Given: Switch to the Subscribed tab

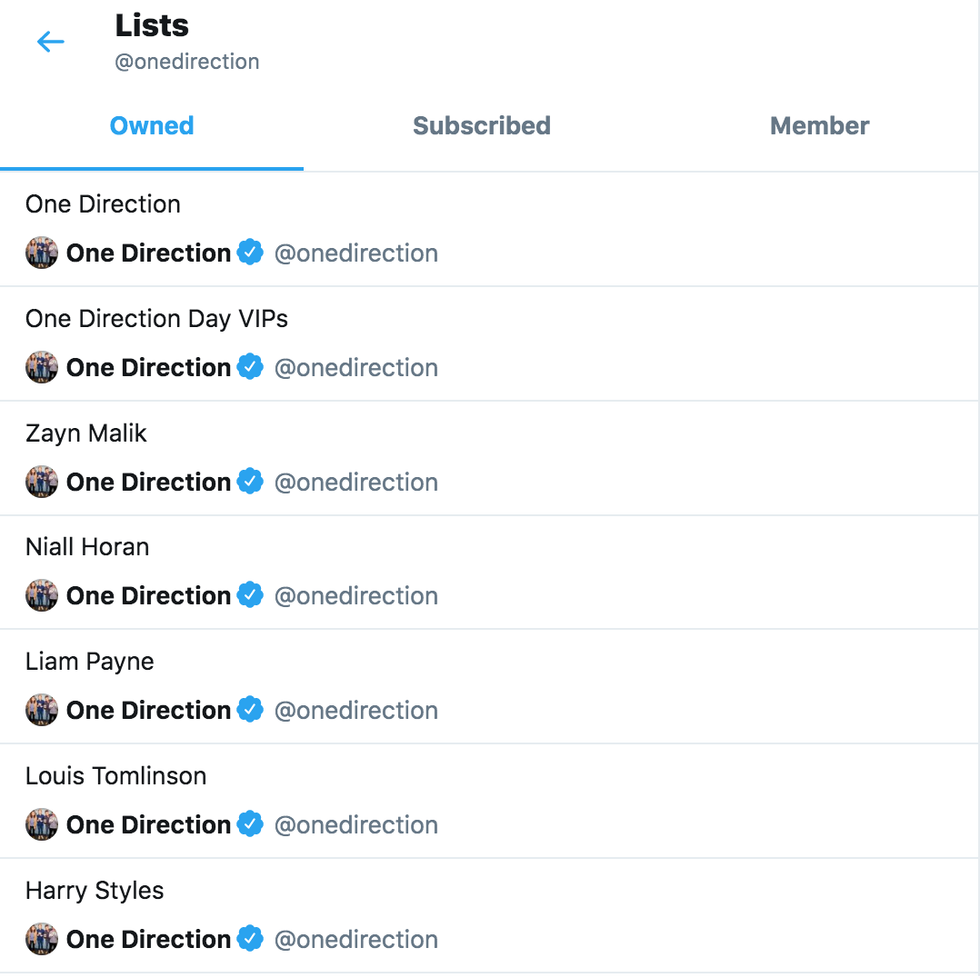Looking at the screenshot, I should point(481,126).
